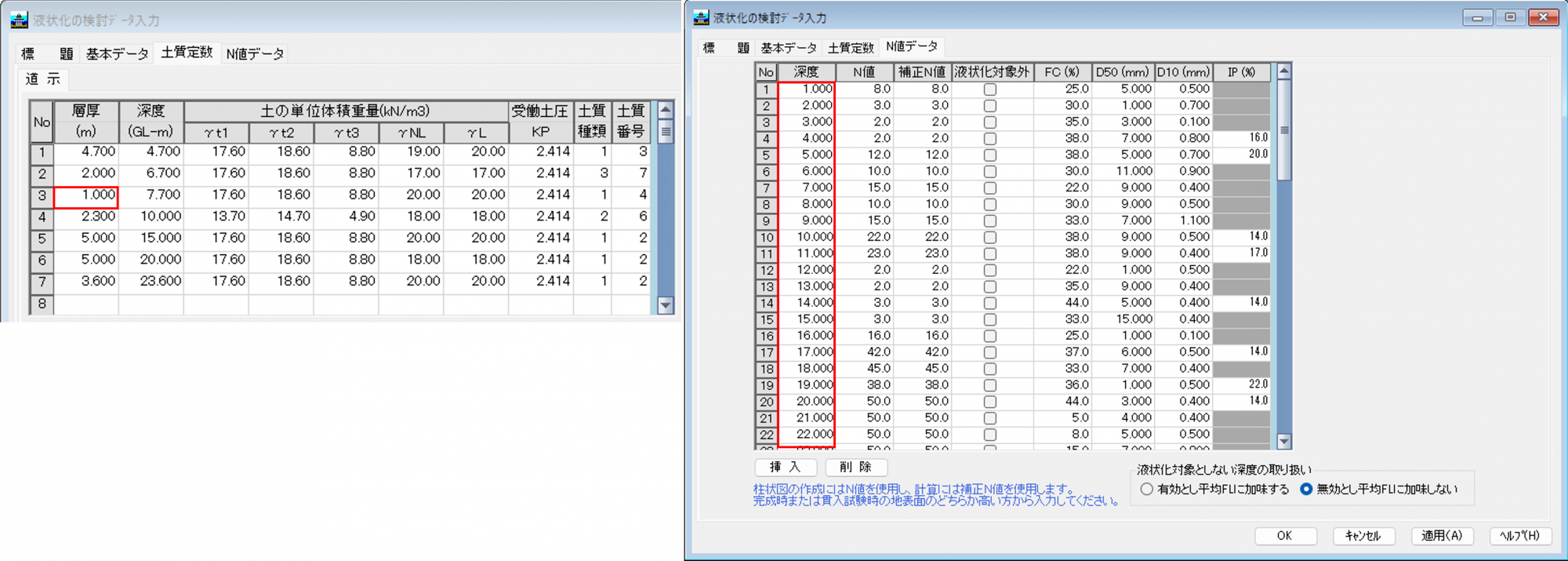The height and width of the screenshot is (561, 1568).
Task: Click the scroll-up arrow of the soil constants table
Action: [x=666, y=110]
